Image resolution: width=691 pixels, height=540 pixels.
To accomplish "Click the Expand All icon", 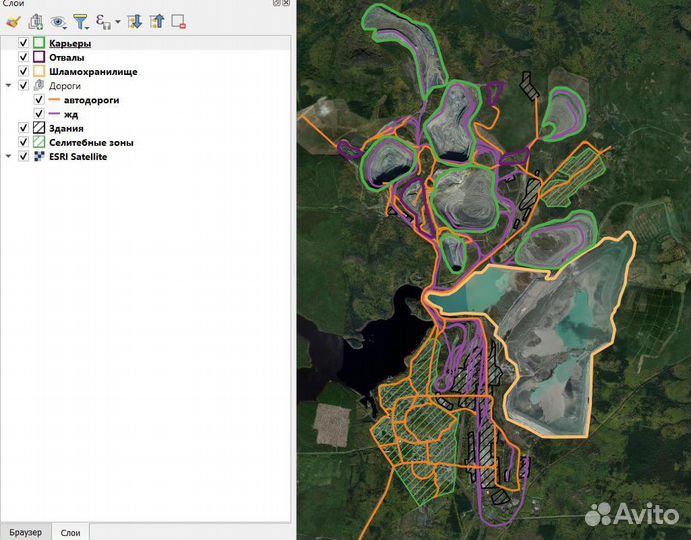I will 134,22.
